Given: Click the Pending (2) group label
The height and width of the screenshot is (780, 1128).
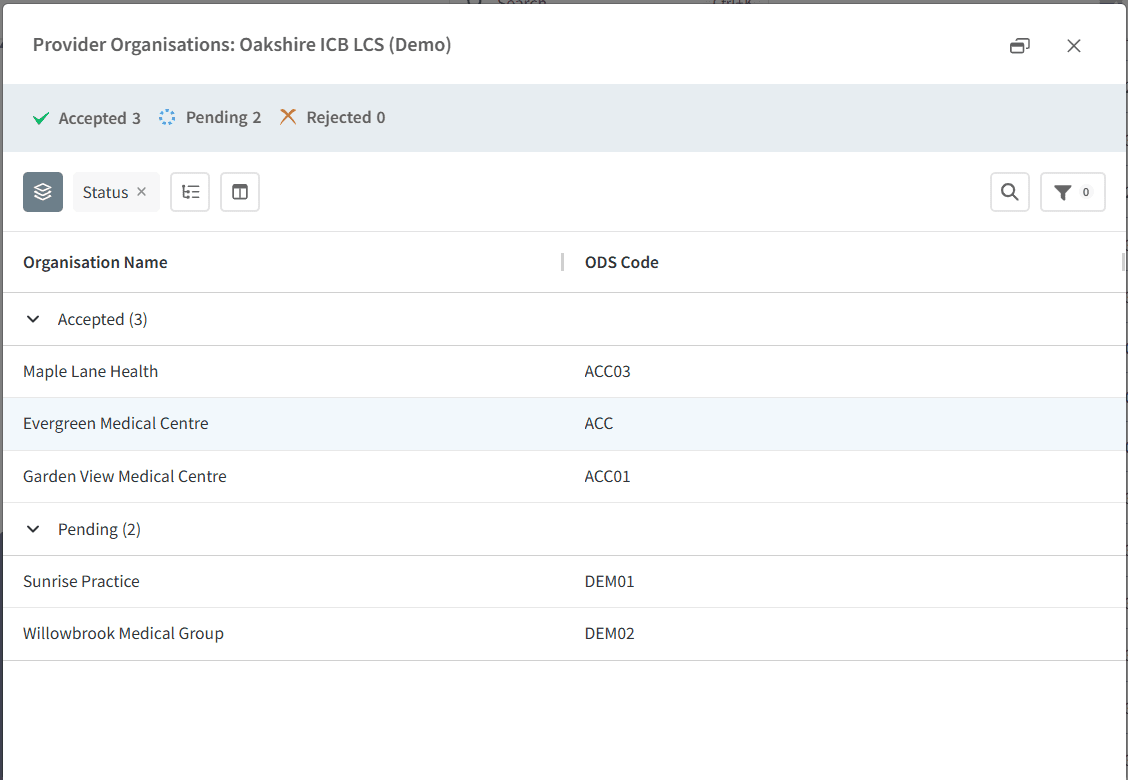Looking at the screenshot, I should [99, 530].
